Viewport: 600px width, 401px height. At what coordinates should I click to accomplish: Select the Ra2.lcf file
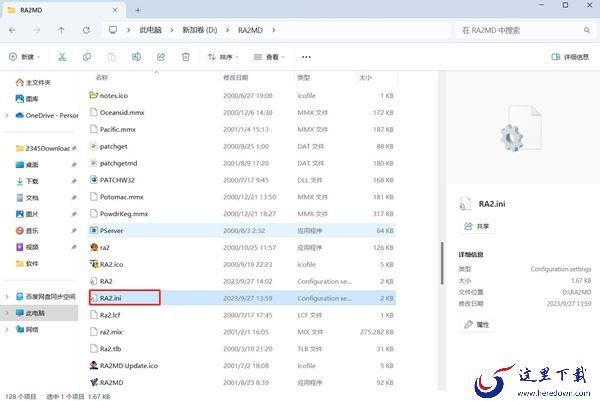pyautogui.click(x=242, y=315)
